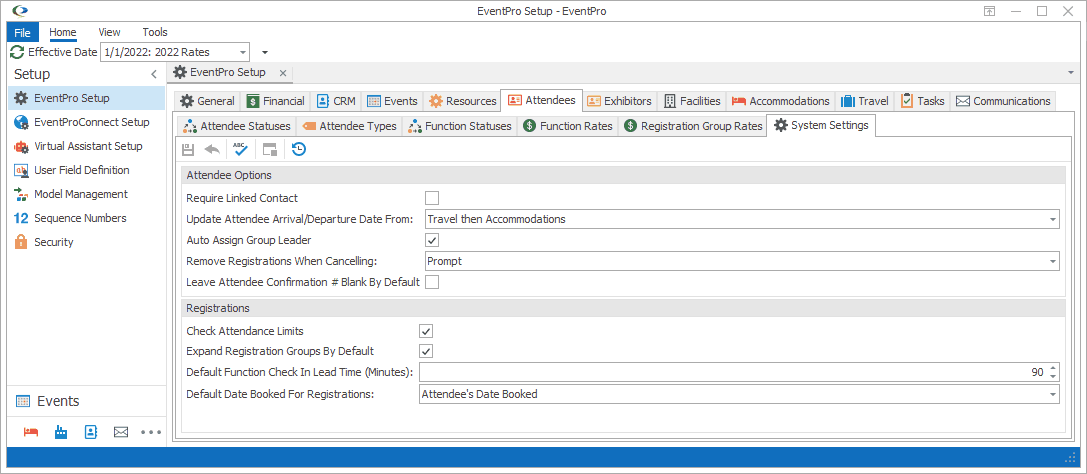Open EventProConnect Setup from the sidebar
The image size is (1087, 474).
click(87, 122)
